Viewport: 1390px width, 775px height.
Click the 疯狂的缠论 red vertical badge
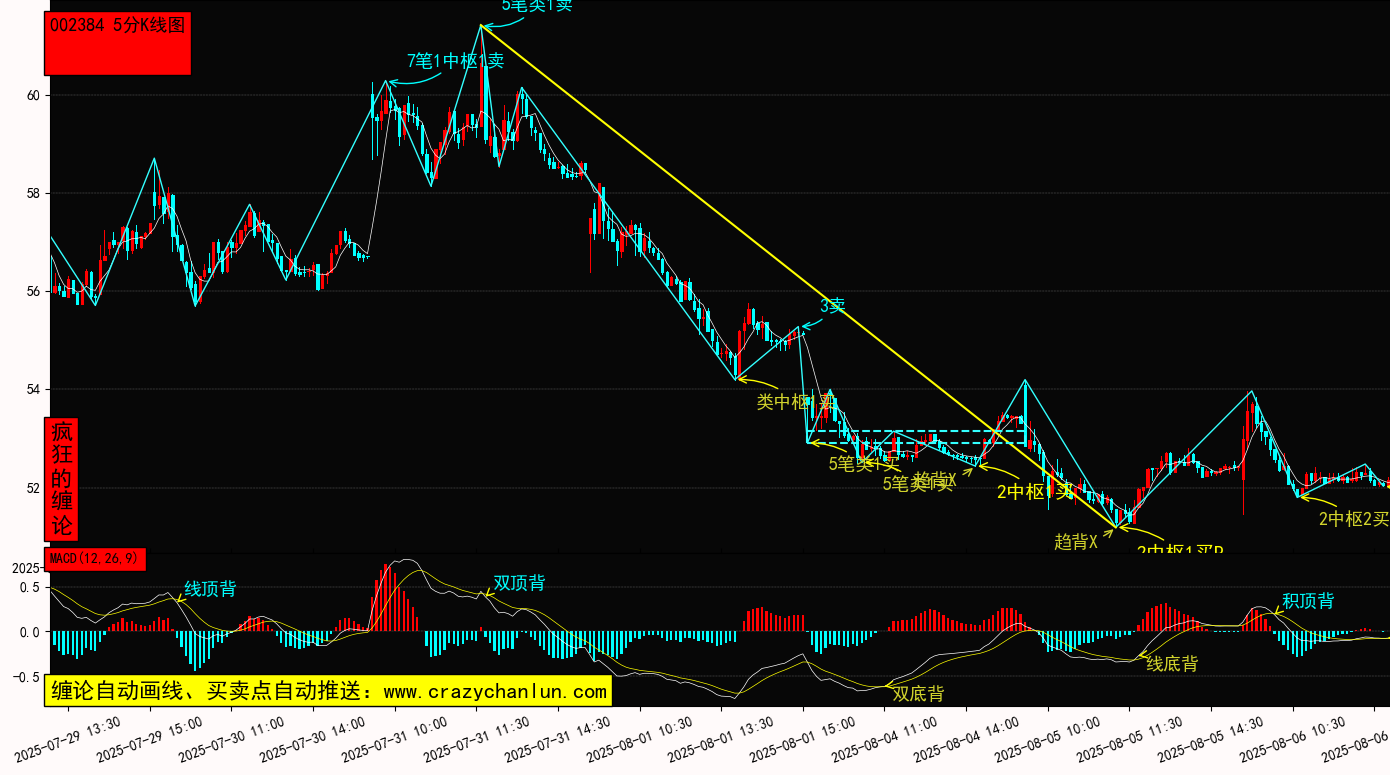click(63, 478)
